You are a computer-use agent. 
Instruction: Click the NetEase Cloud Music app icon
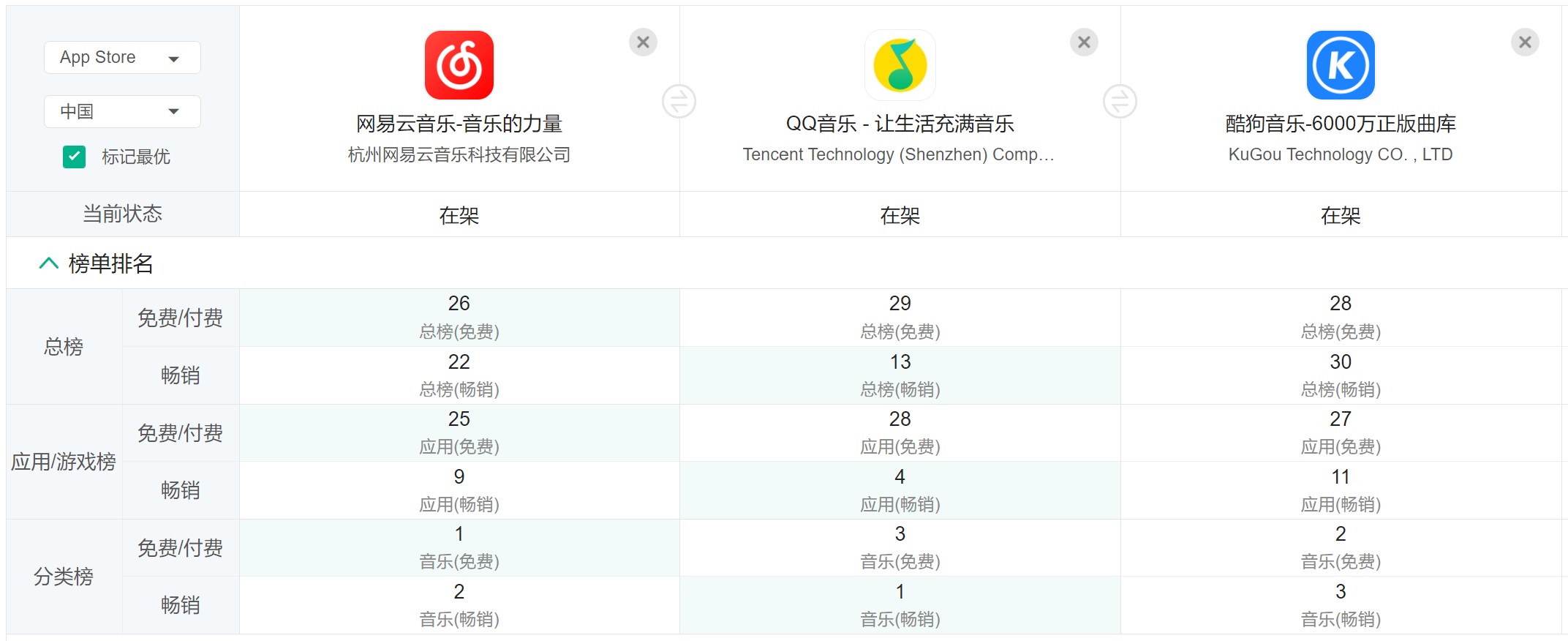click(x=459, y=64)
